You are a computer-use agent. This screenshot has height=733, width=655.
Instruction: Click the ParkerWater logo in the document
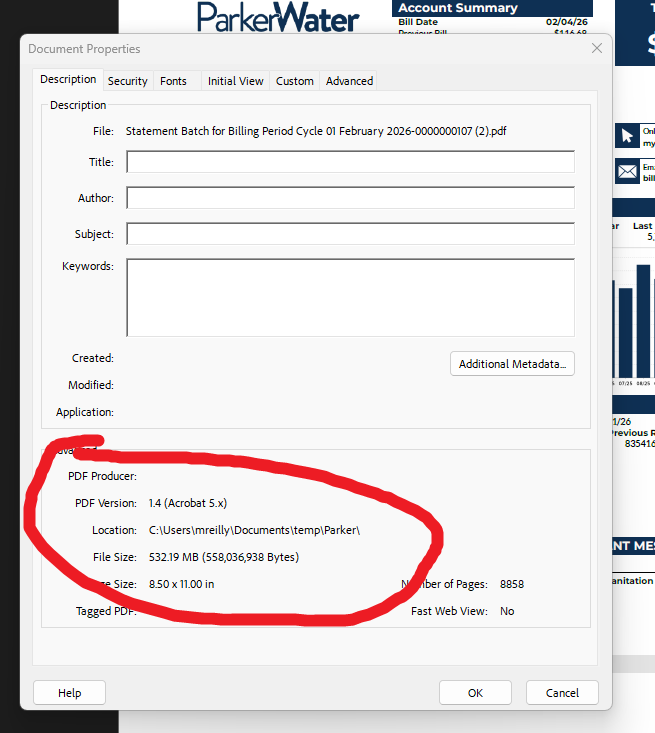point(277,17)
